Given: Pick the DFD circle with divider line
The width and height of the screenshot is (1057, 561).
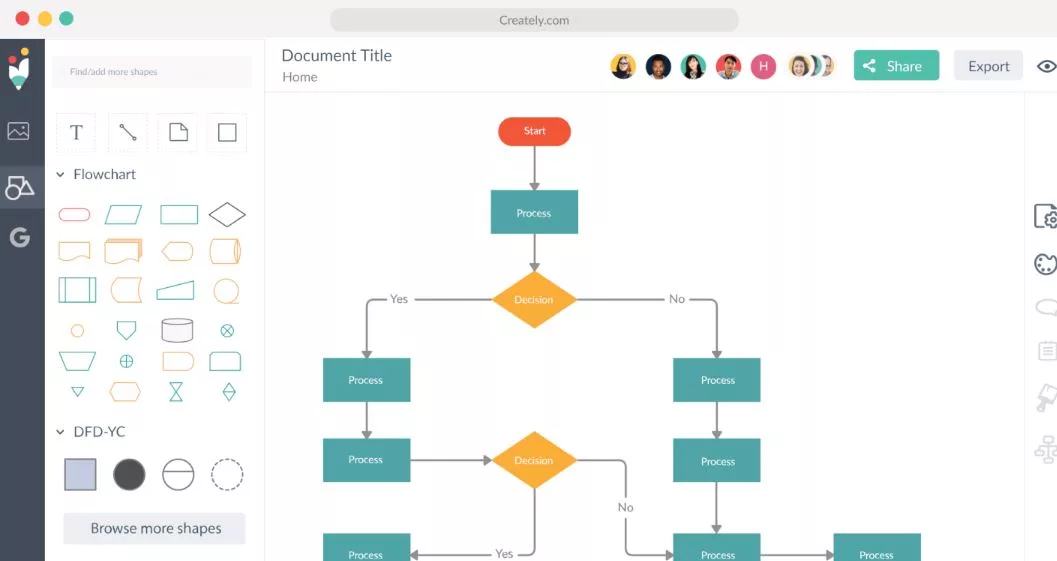Looking at the screenshot, I should coord(178,474).
